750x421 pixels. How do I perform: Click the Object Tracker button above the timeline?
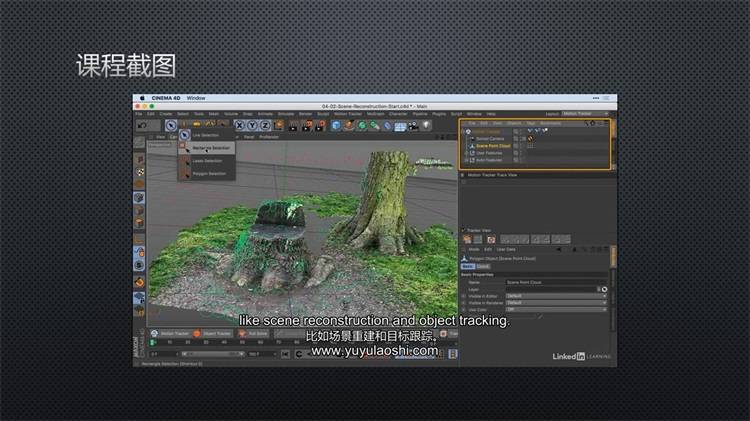coord(212,333)
